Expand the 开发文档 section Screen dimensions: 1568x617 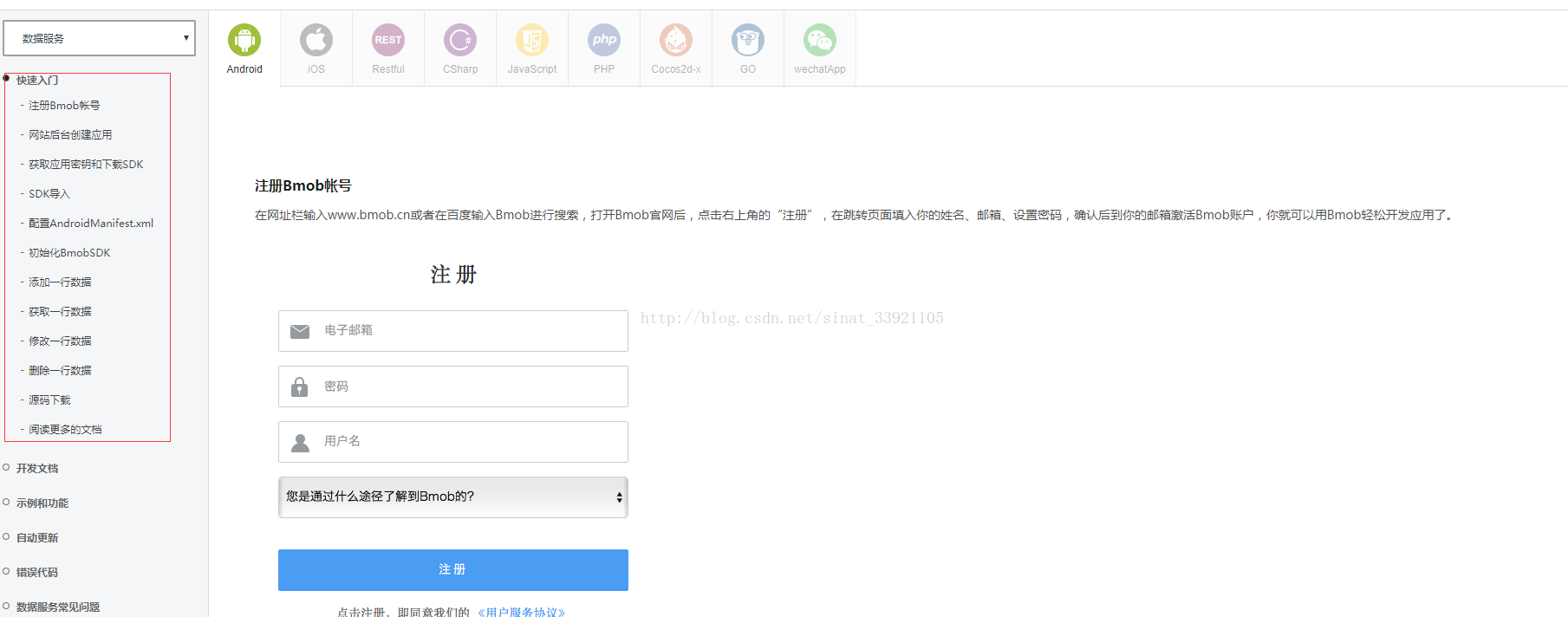37,468
